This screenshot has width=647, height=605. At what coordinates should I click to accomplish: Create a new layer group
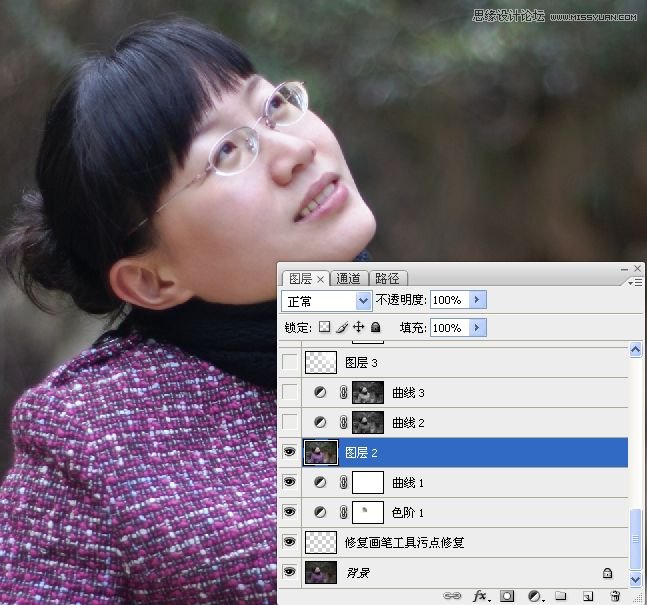pos(560,595)
